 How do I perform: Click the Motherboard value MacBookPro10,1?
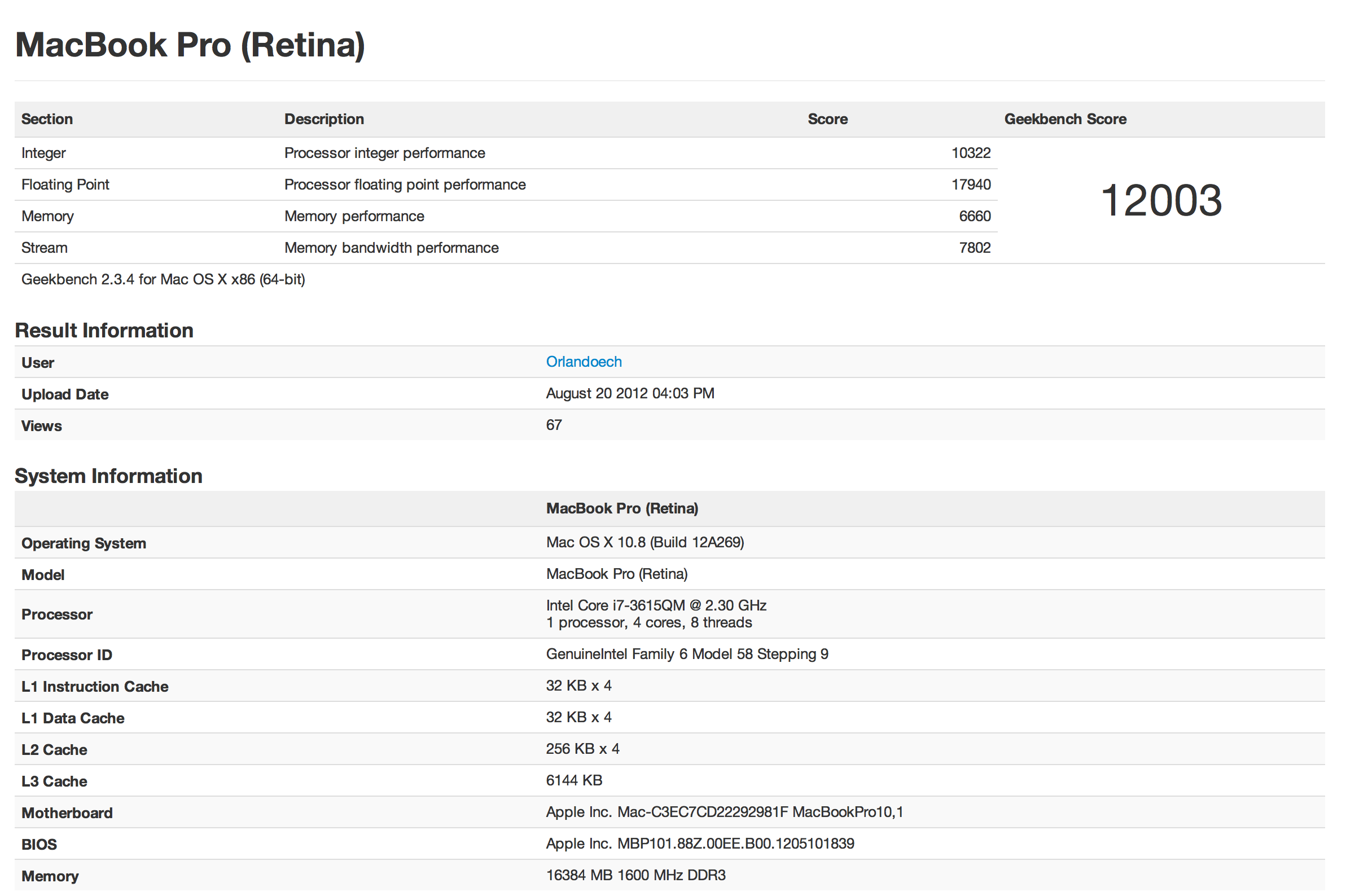[x=724, y=812]
